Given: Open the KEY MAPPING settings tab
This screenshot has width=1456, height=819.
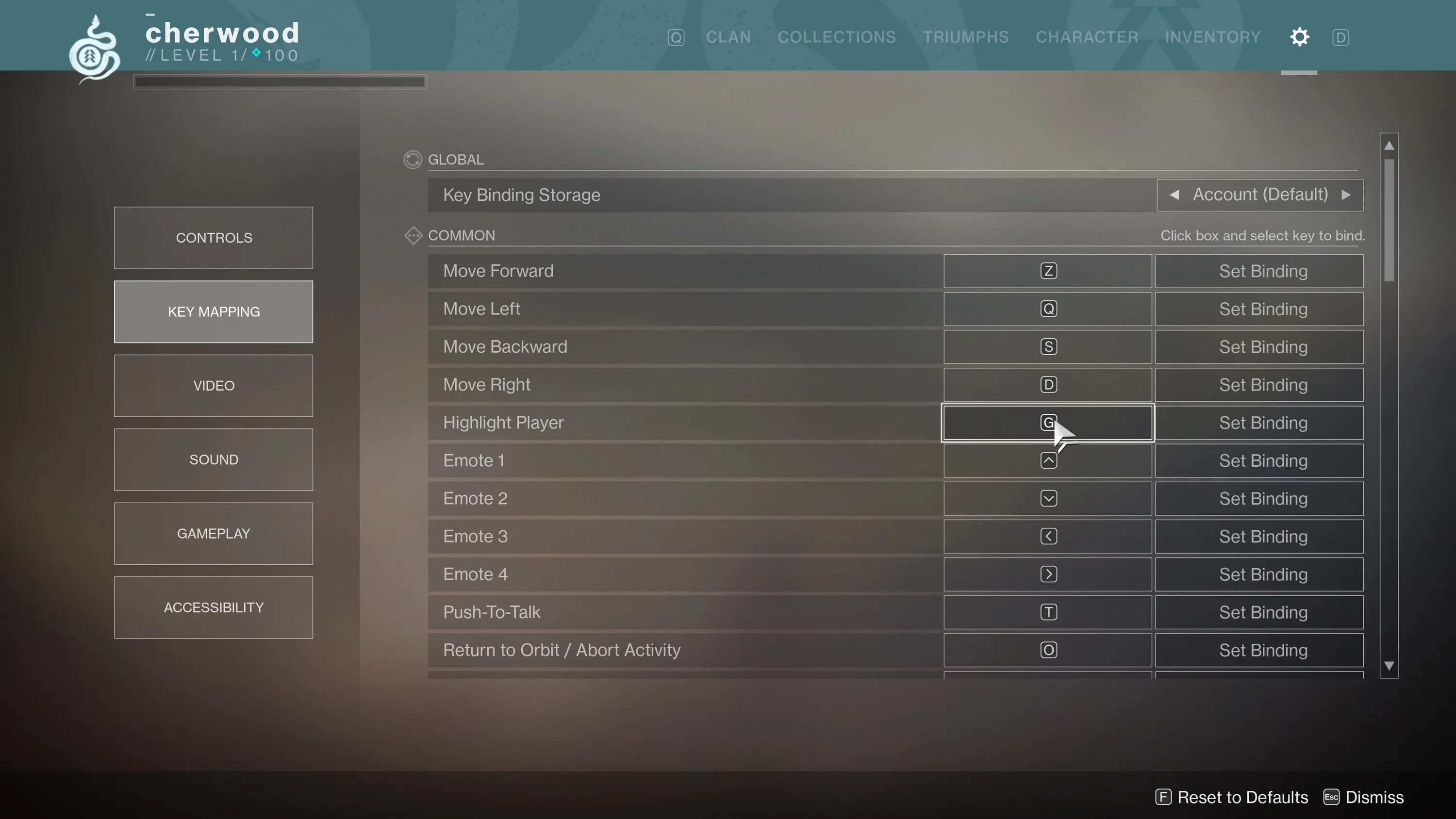Looking at the screenshot, I should tap(213, 311).
